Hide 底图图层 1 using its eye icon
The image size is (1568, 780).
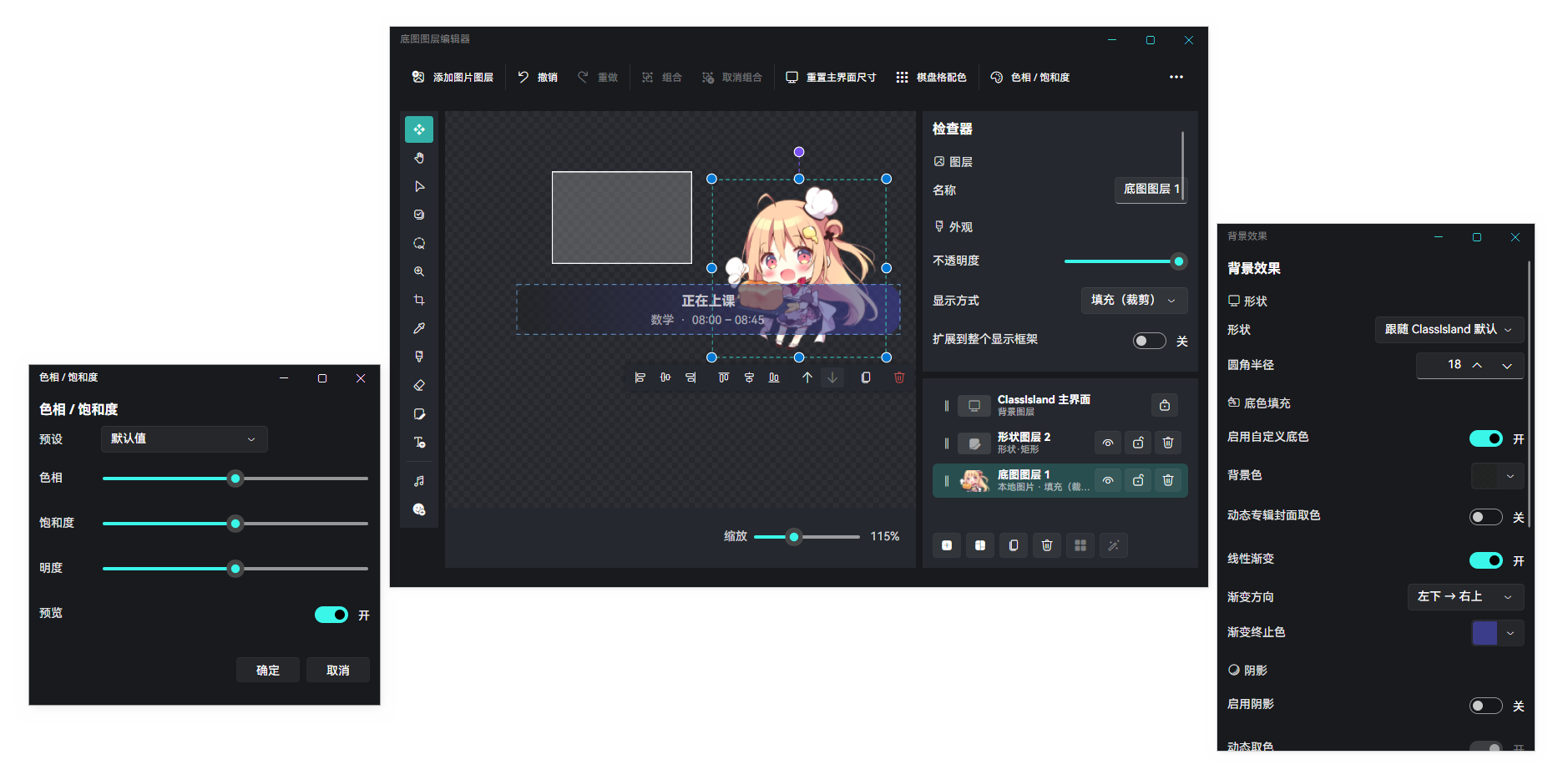click(x=1108, y=480)
